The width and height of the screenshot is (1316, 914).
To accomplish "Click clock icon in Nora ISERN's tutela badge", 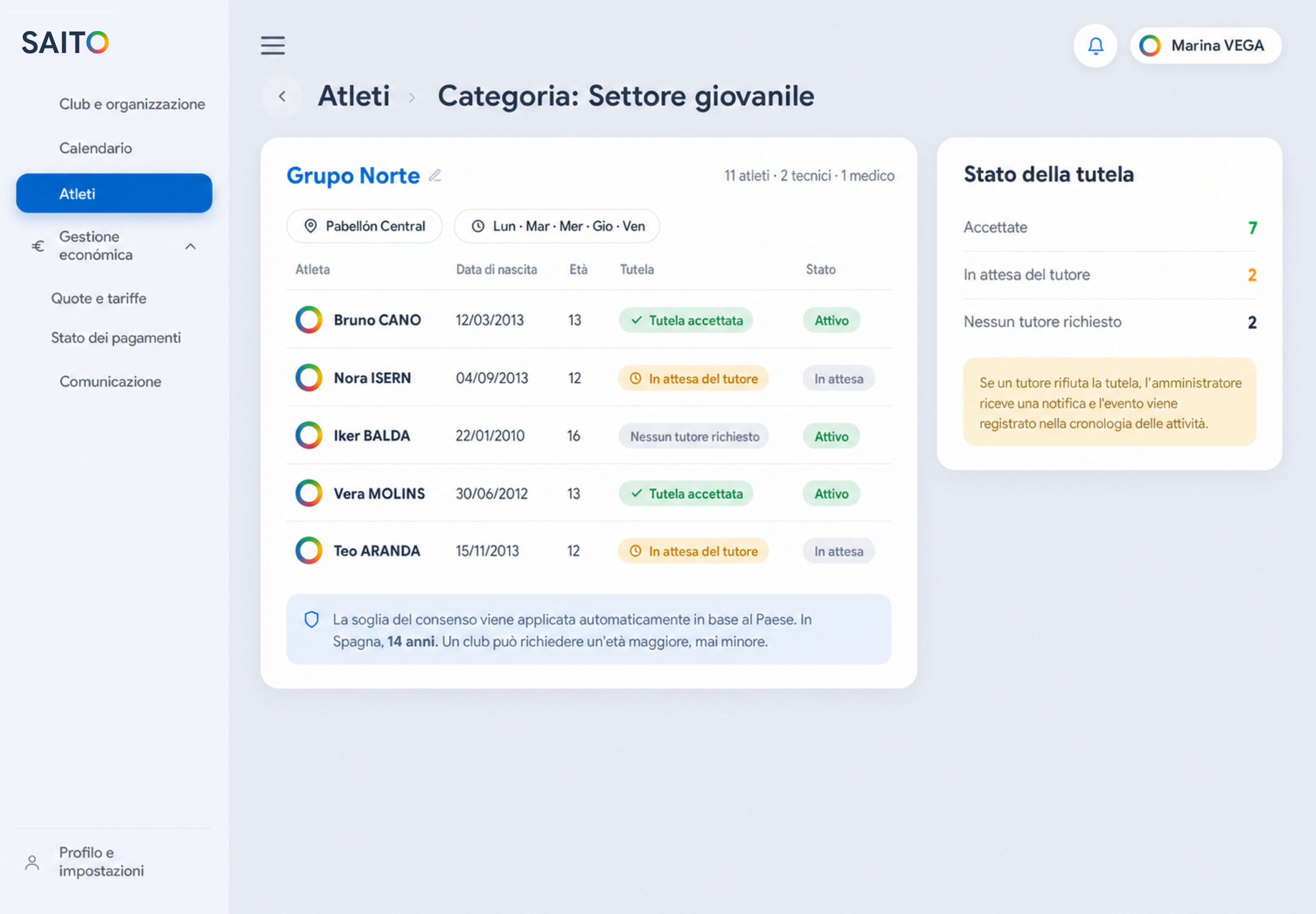I will pyautogui.click(x=636, y=378).
